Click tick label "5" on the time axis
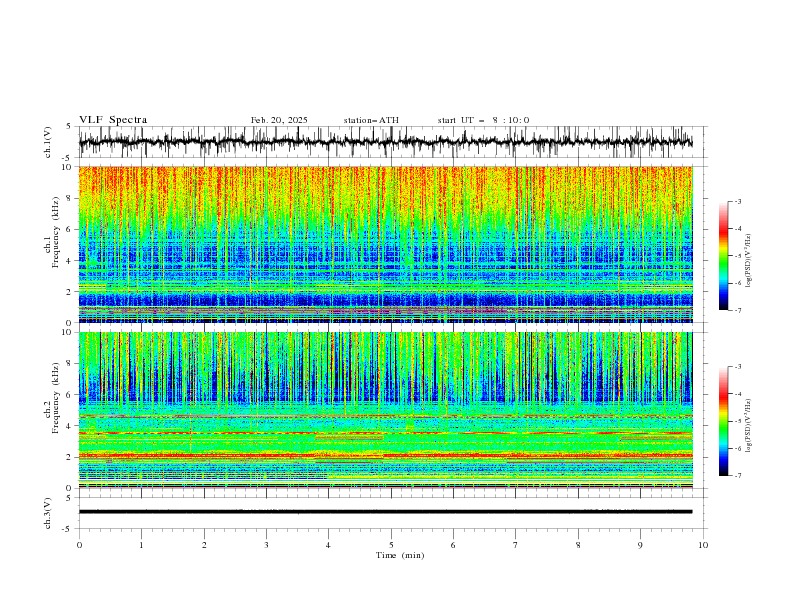792x612 pixels. (391, 545)
